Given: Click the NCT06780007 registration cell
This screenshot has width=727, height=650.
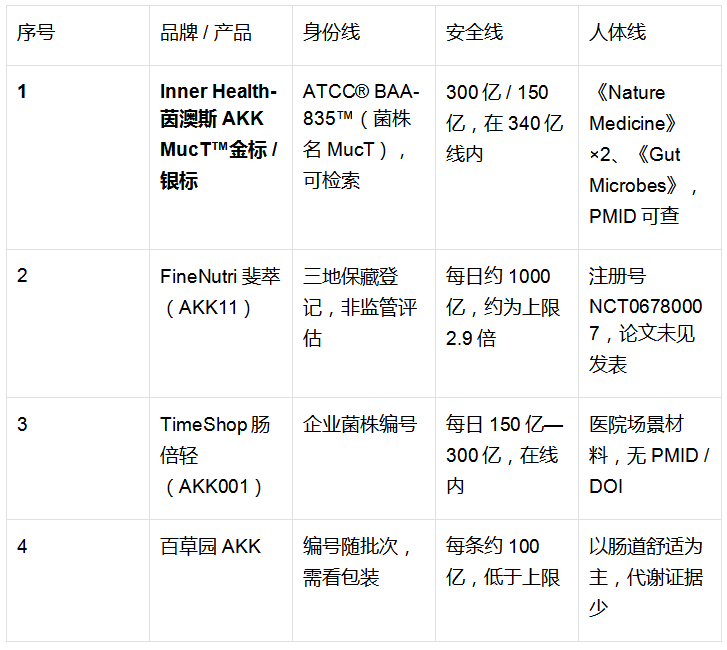Looking at the screenshot, I should tap(650, 323).
